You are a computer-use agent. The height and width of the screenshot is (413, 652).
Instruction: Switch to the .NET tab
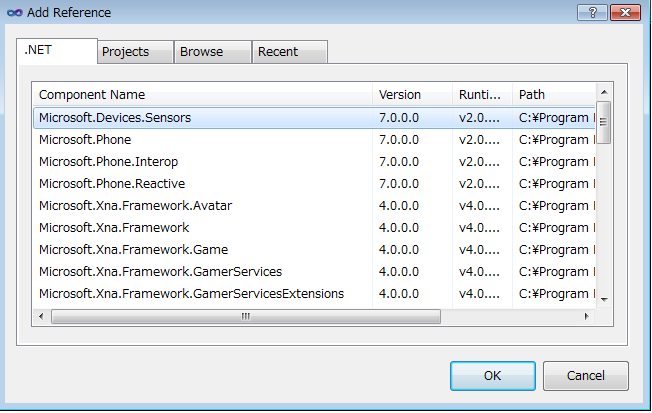pos(57,51)
